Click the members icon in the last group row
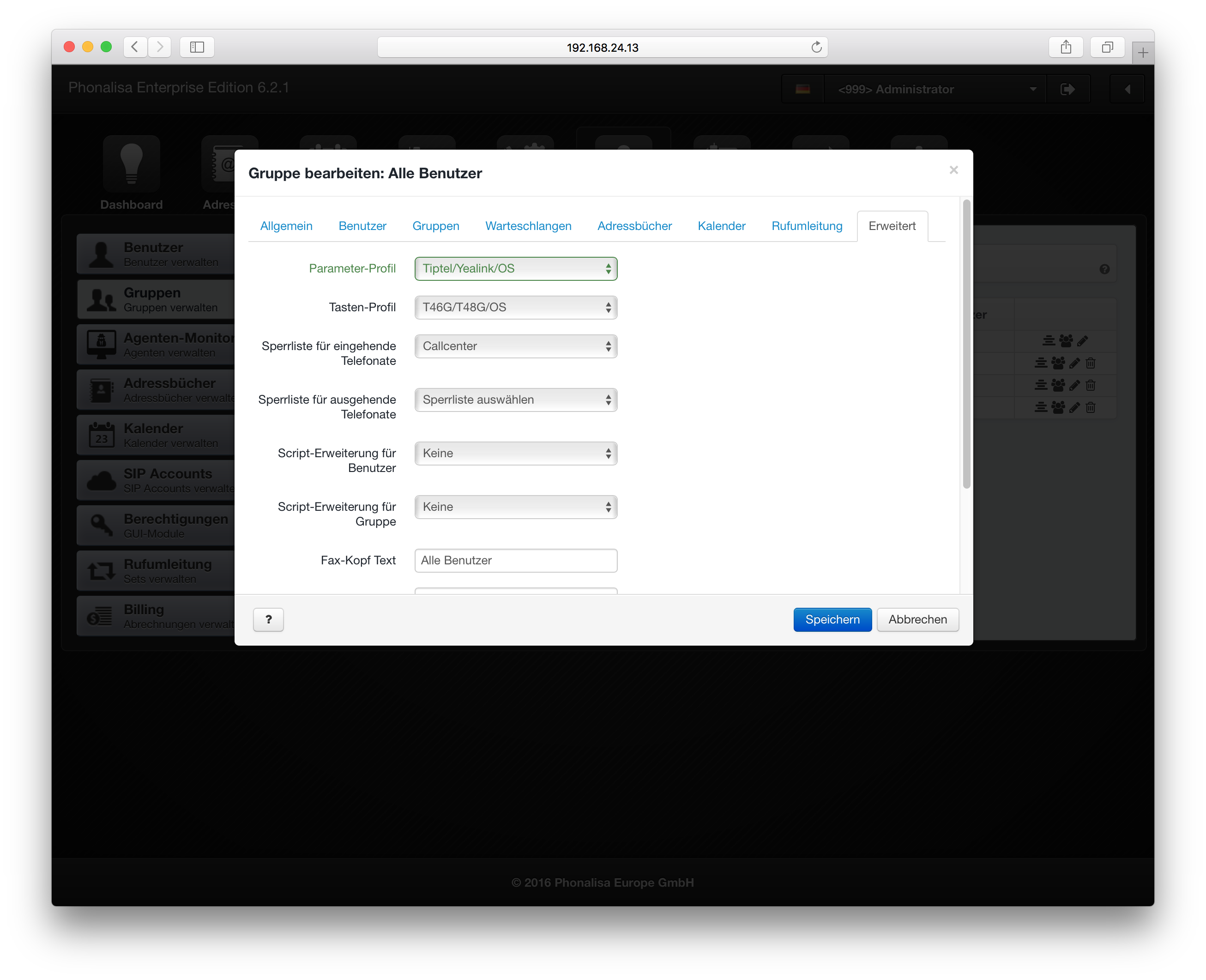 click(x=1058, y=407)
